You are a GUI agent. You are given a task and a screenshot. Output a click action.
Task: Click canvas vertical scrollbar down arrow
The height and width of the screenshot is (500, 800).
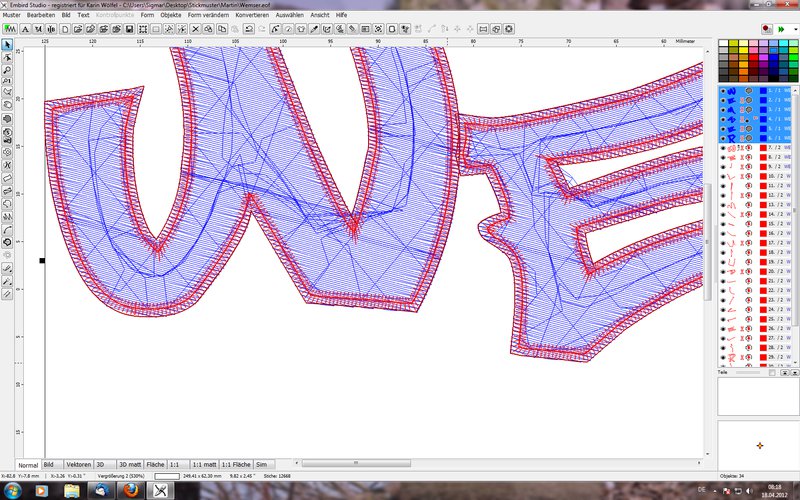[x=708, y=454]
